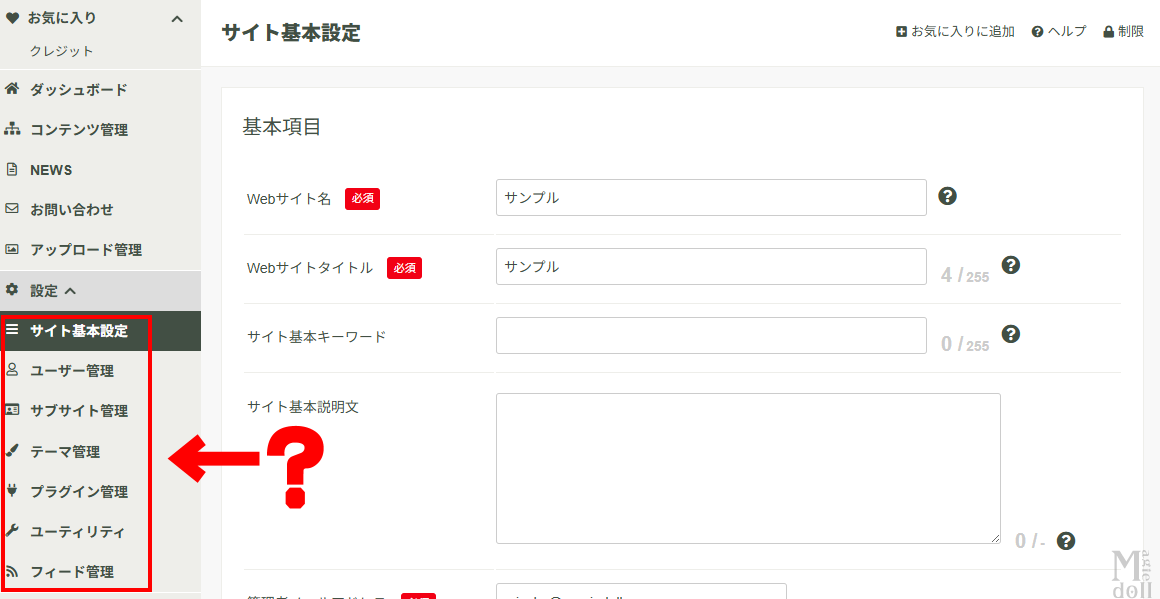
Task: Select サブサイト管理 menu item
Action: click(79, 411)
